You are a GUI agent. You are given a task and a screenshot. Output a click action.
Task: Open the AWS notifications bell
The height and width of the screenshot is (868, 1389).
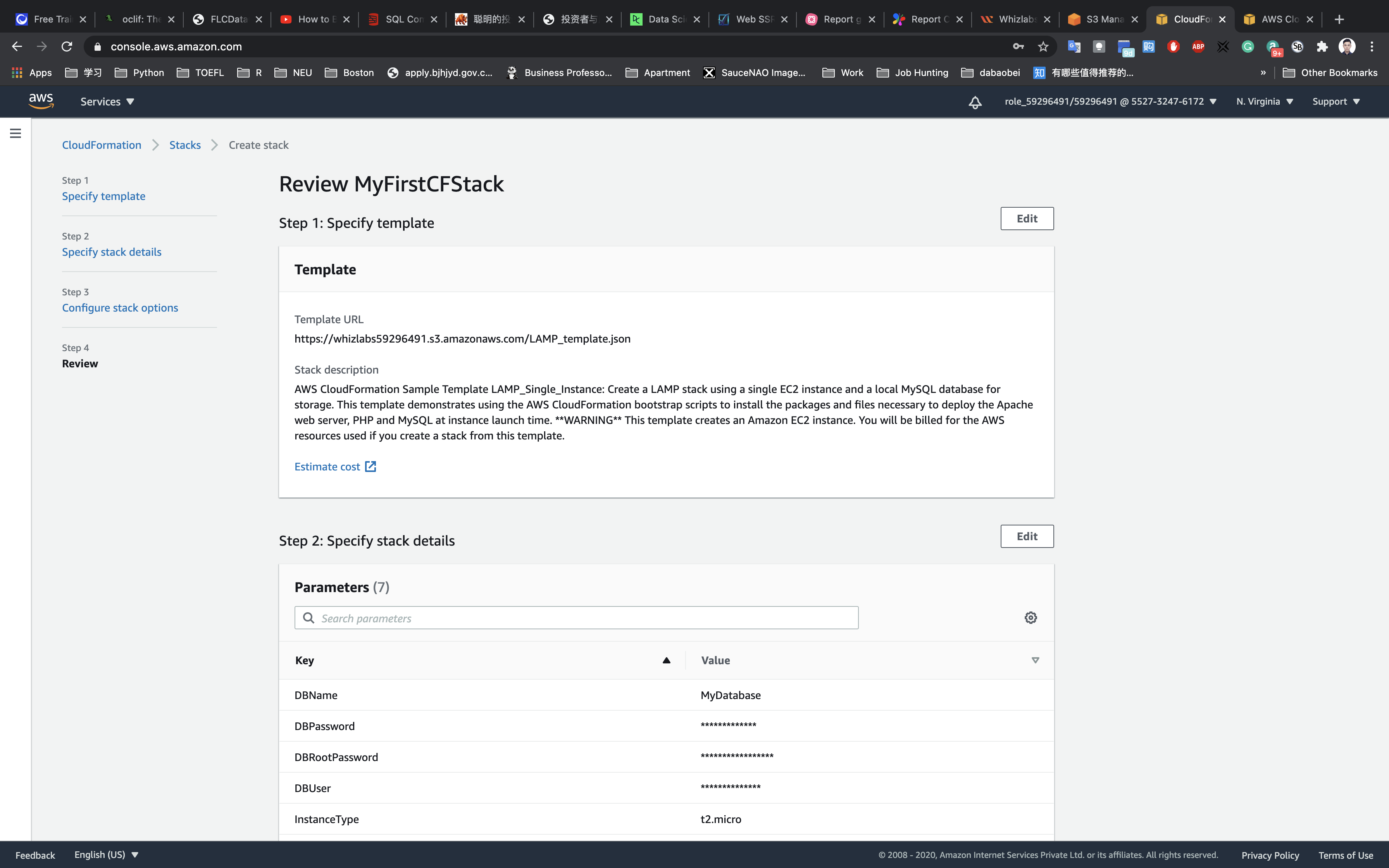point(975,102)
